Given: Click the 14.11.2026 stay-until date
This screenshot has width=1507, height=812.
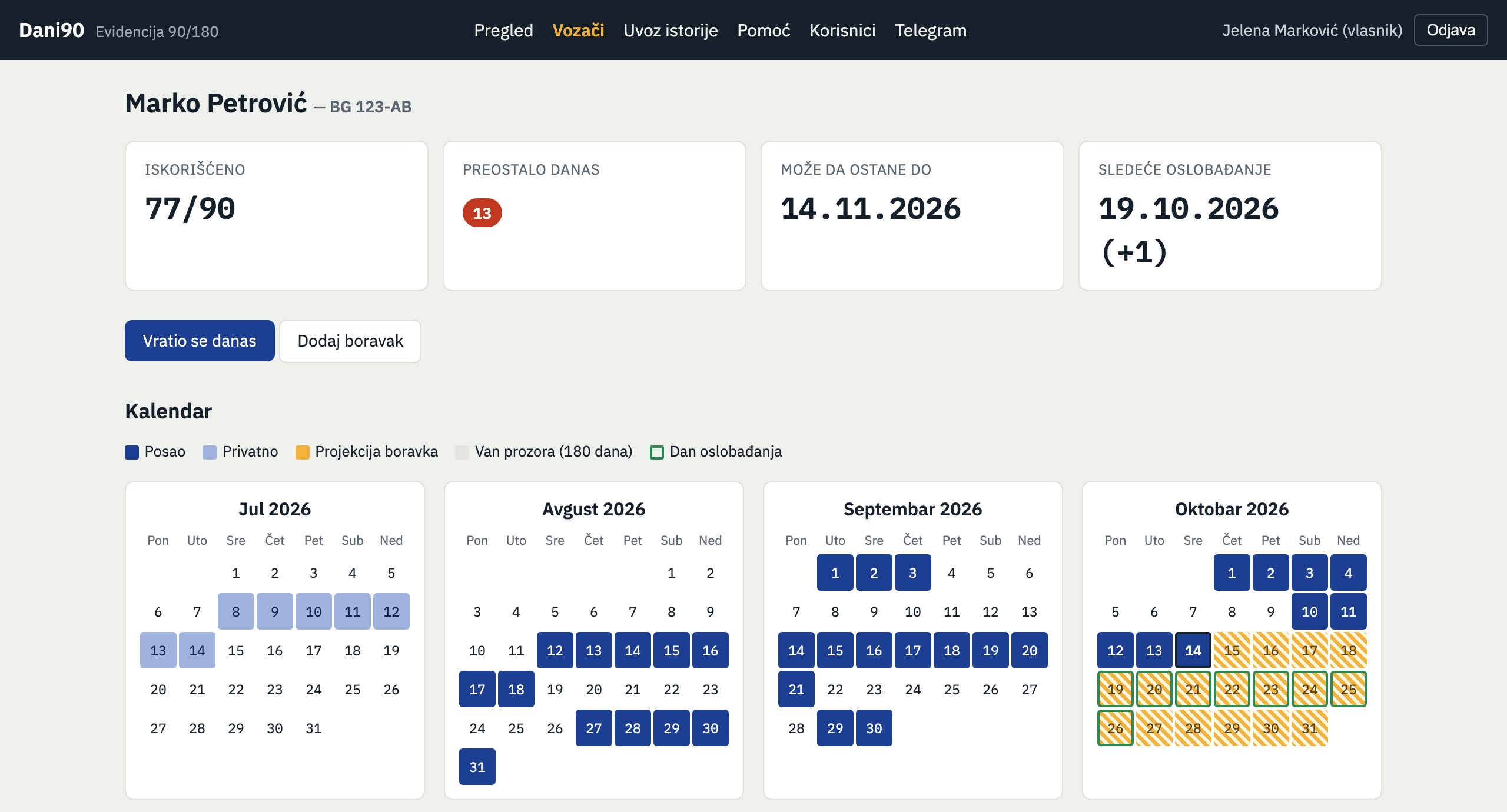Looking at the screenshot, I should click(x=871, y=209).
